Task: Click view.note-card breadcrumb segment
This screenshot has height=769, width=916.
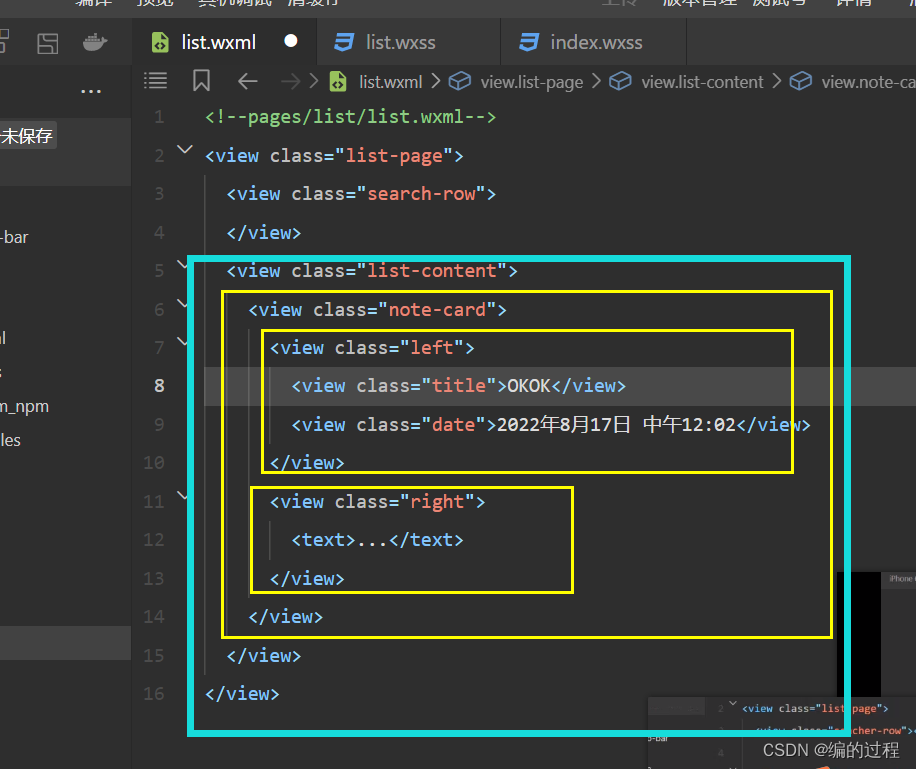Action: [x=868, y=82]
